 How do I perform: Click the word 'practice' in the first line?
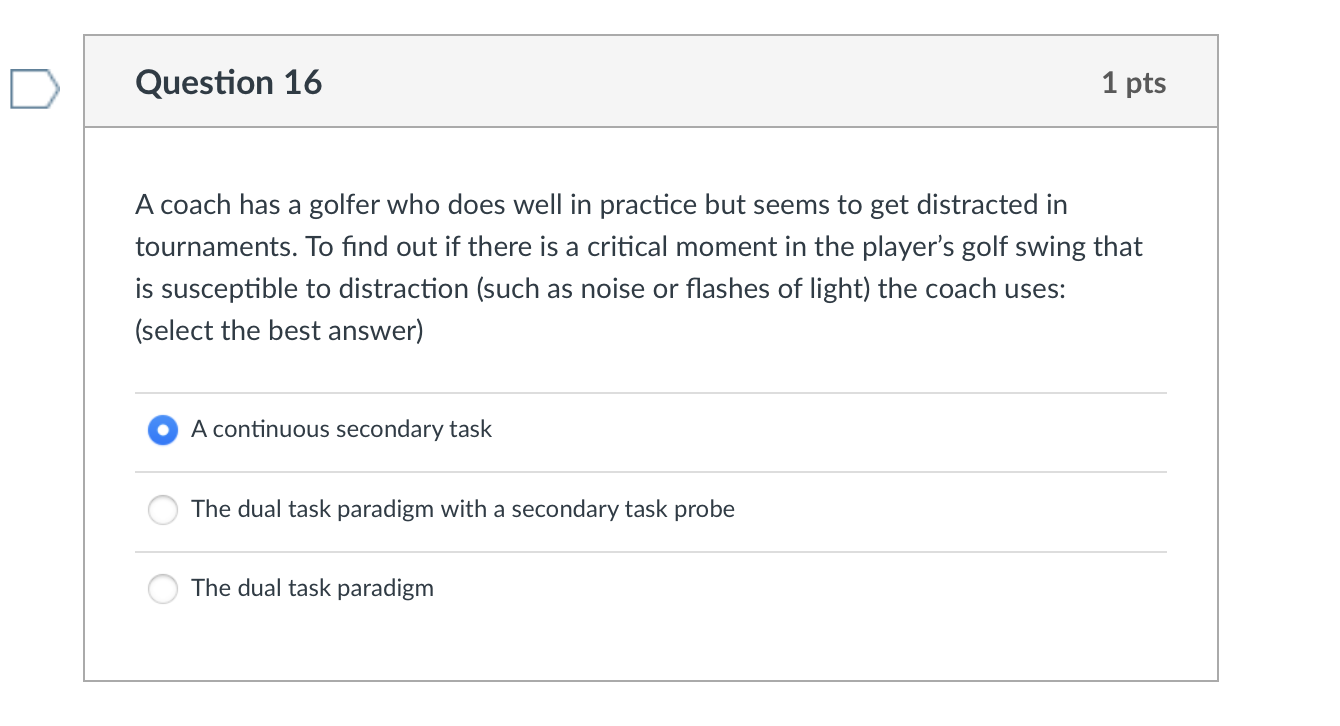648,205
